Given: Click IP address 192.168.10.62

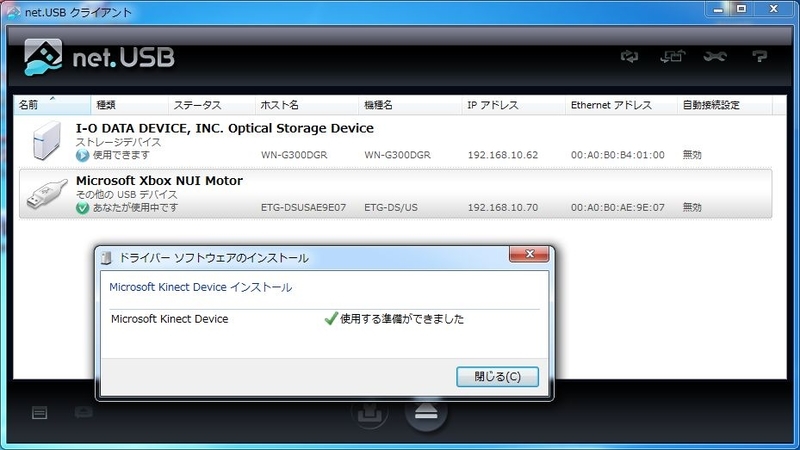Looking at the screenshot, I should coord(503,155).
